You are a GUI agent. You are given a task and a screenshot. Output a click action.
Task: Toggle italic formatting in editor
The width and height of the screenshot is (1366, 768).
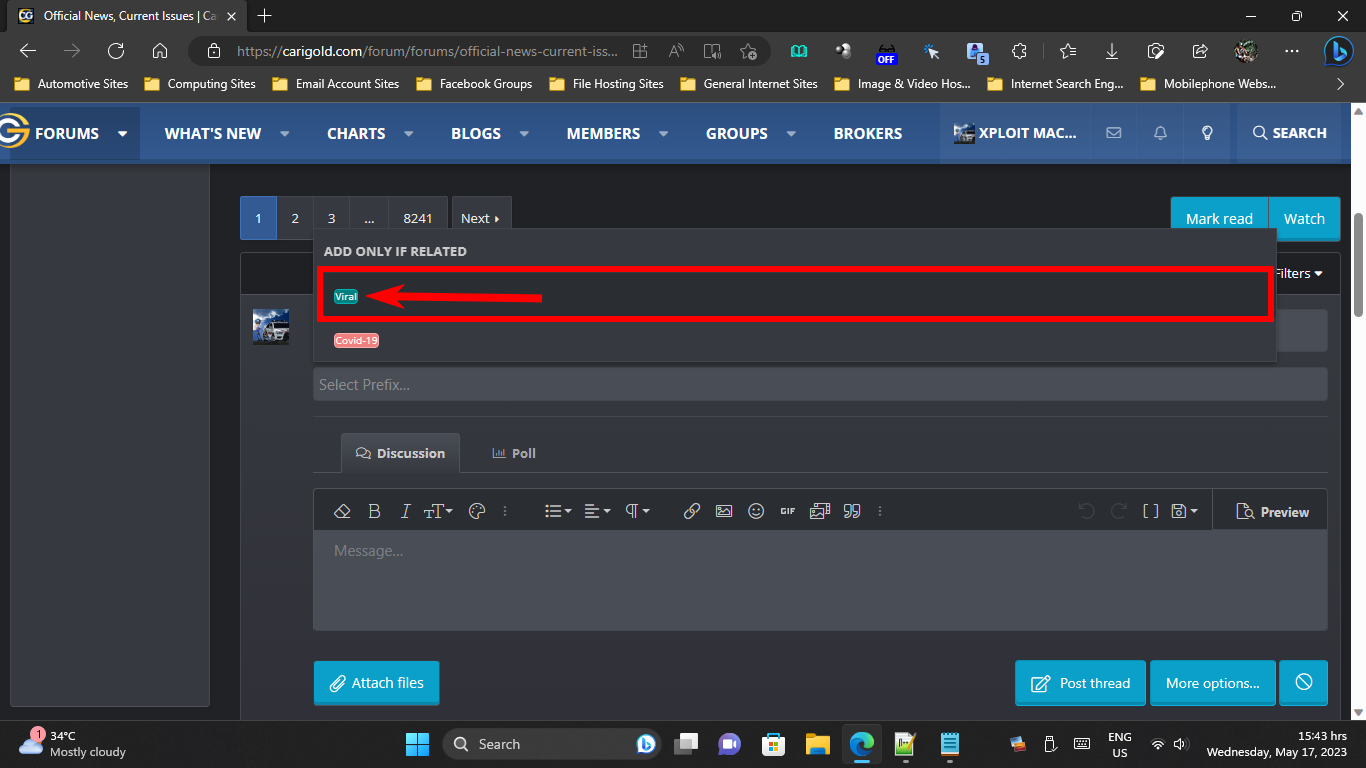coord(405,511)
